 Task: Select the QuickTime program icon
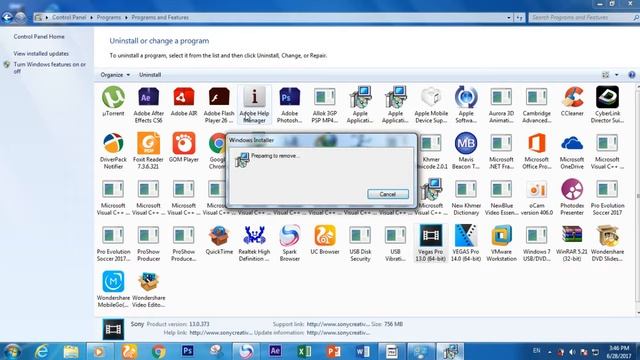coord(219,240)
